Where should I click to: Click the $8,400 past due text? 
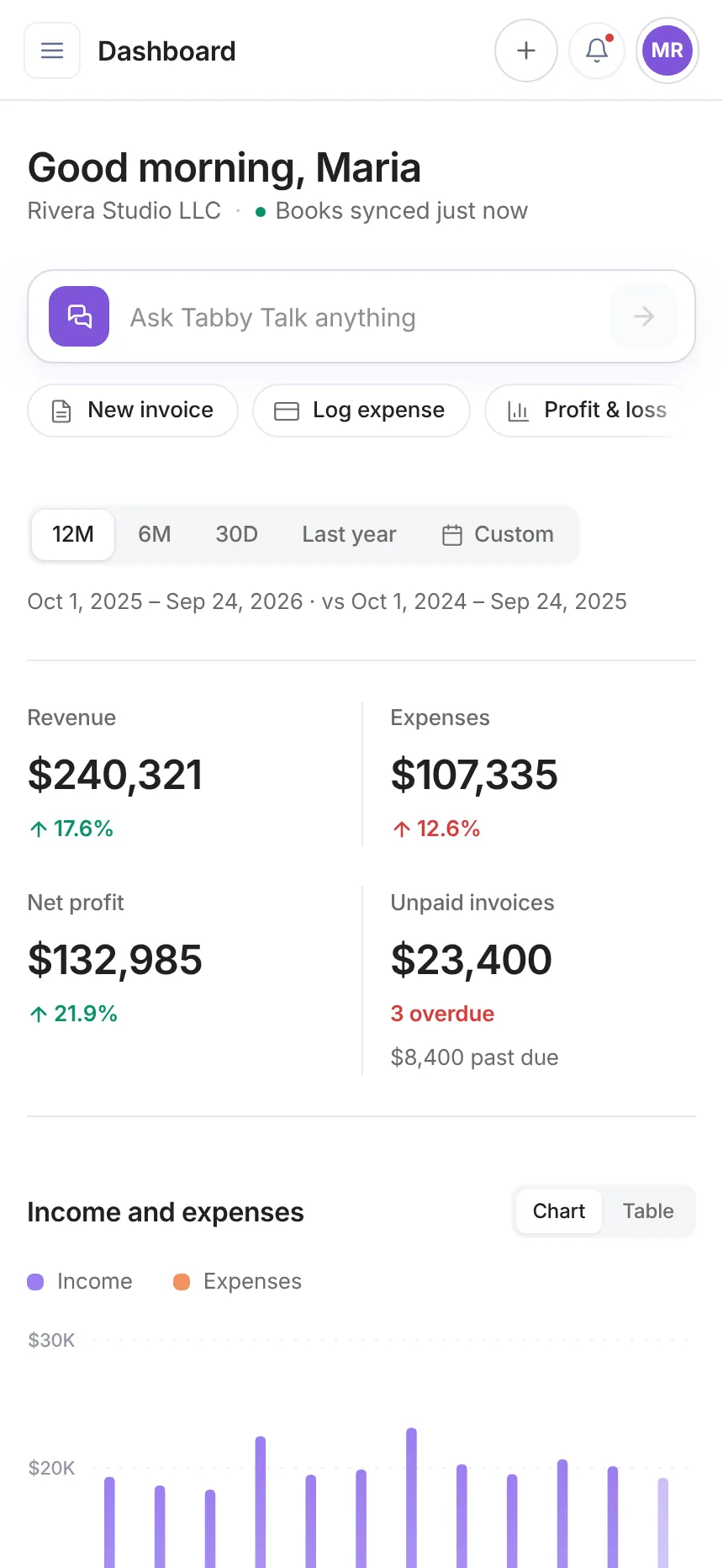pos(474,1057)
